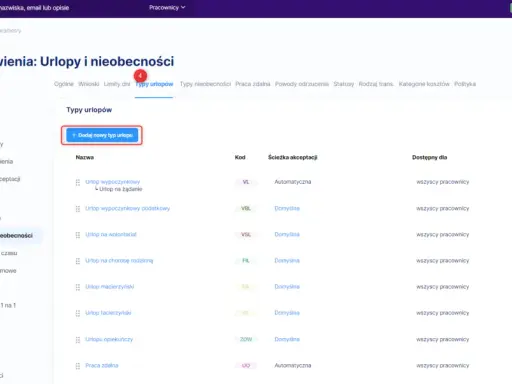Open the Urlop macierzyński link
This screenshot has width=512, height=384.
[110, 287]
